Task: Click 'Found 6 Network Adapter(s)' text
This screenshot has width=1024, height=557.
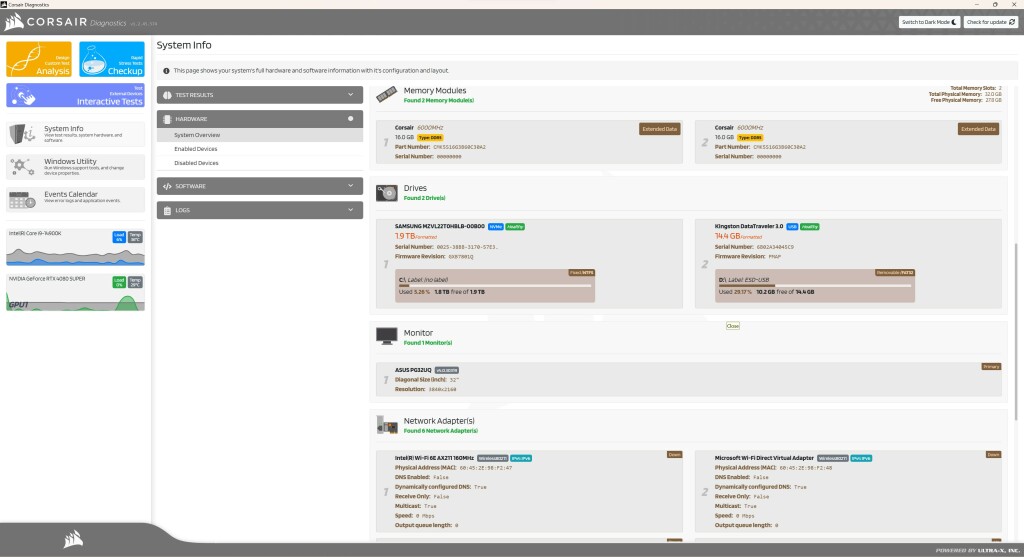Action: tap(441, 431)
